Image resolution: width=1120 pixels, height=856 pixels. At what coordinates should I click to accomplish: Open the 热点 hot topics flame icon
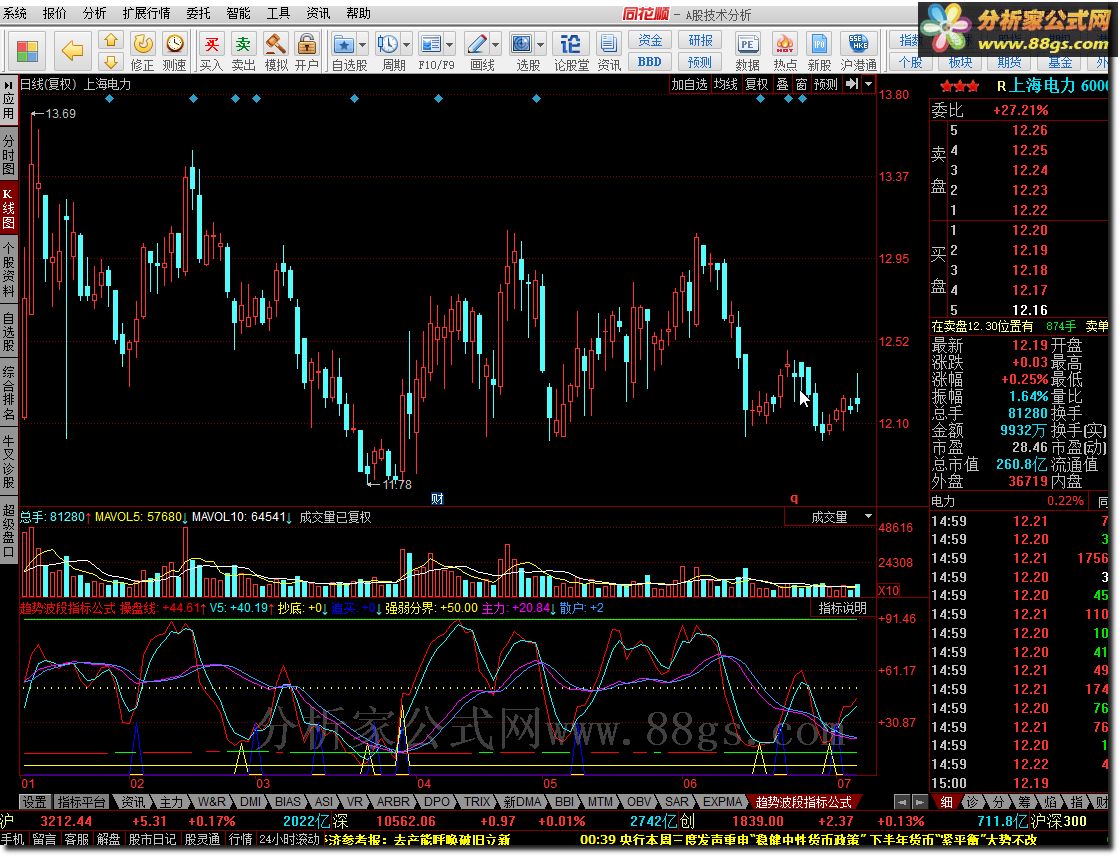pos(785,51)
